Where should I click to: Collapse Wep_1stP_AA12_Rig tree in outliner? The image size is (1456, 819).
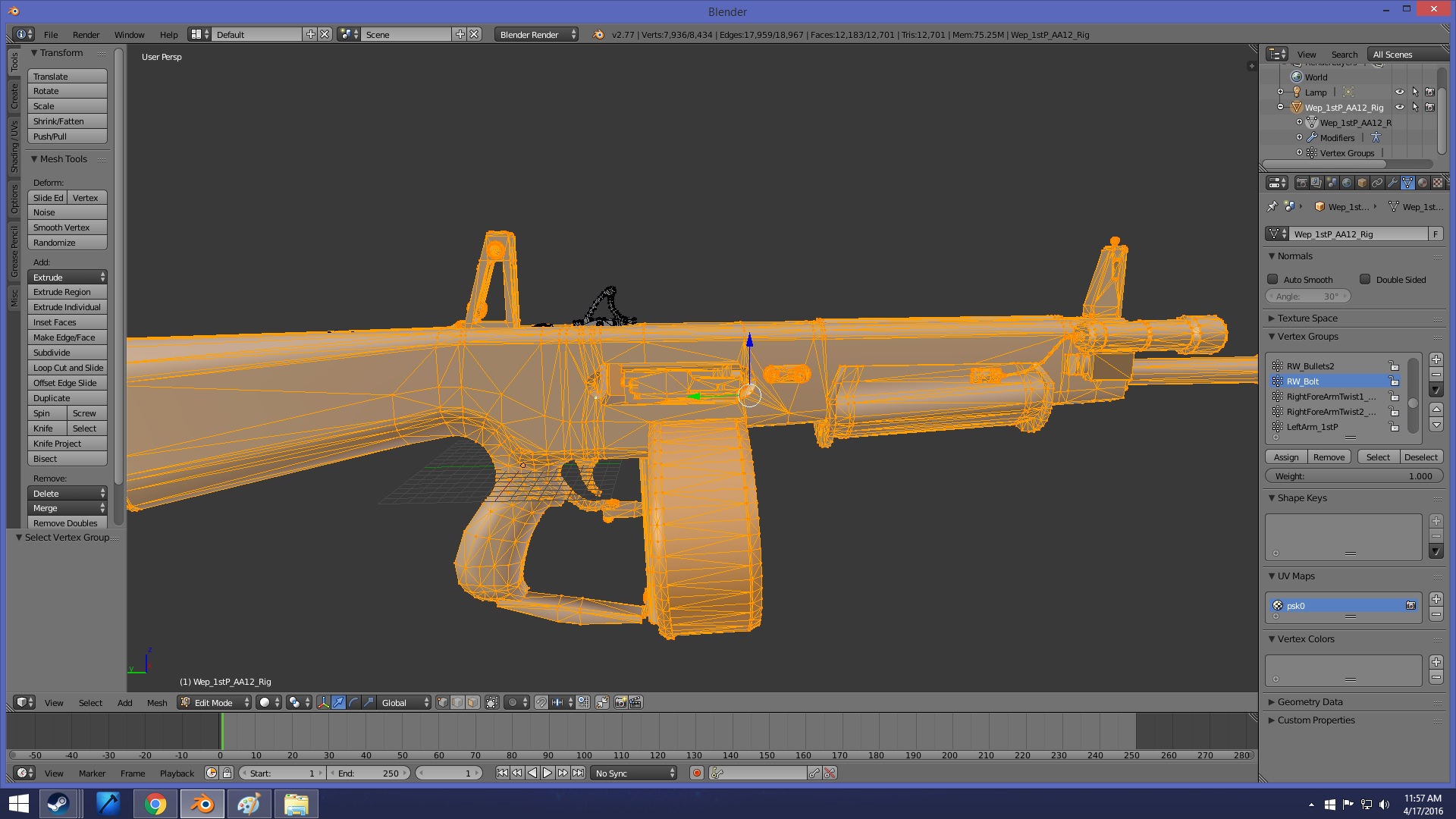click(1281, 107)
